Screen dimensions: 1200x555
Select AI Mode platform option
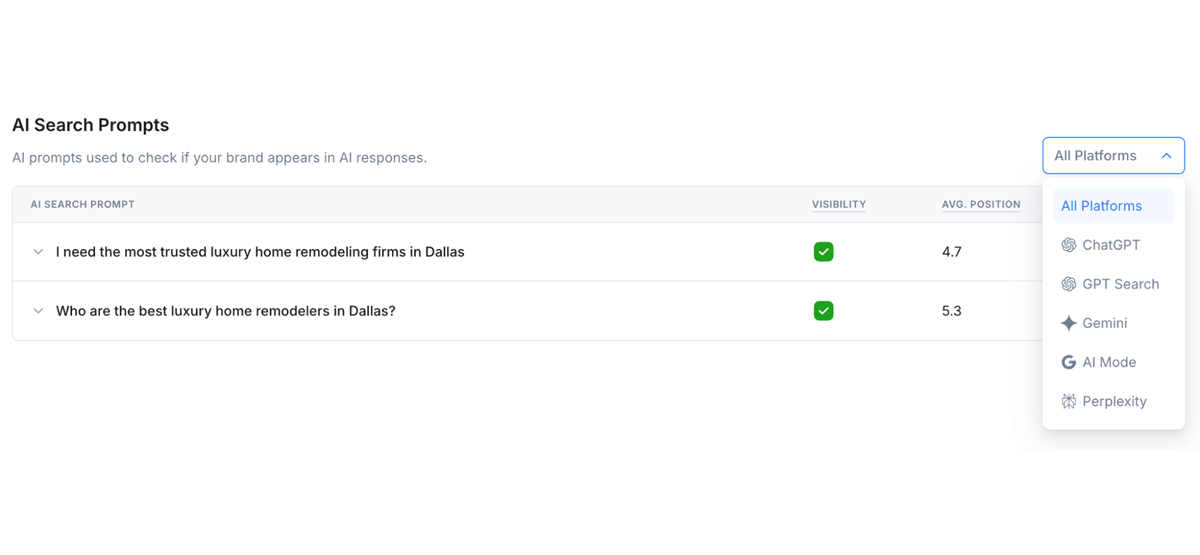click(x=1109, y=362)
